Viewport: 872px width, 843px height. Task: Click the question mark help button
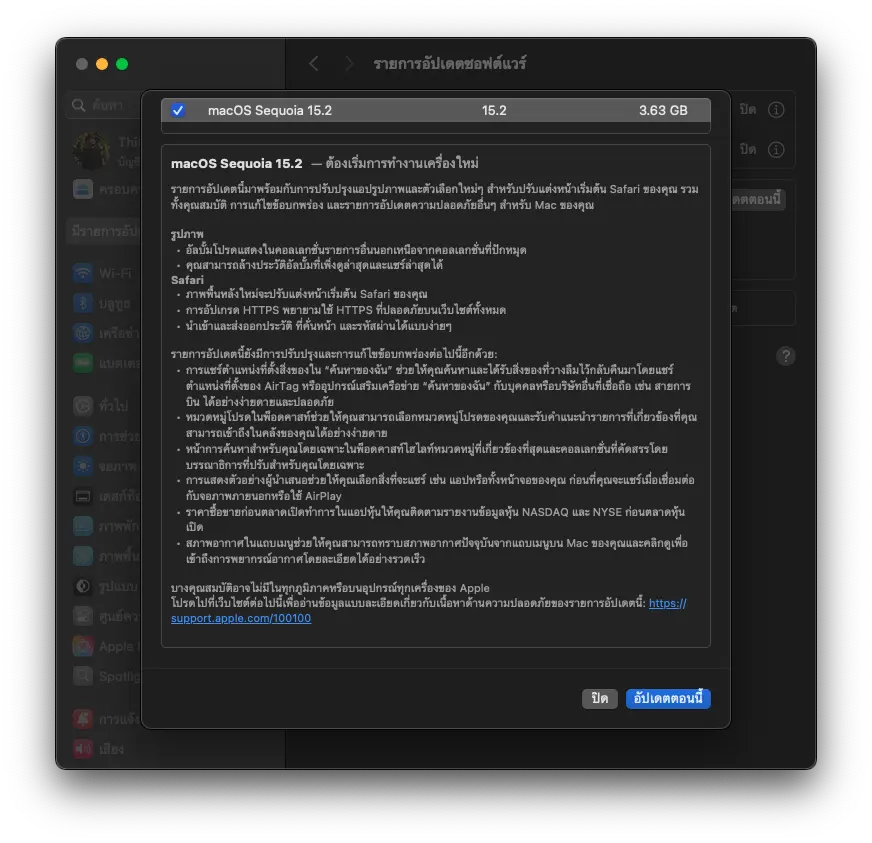787,356
